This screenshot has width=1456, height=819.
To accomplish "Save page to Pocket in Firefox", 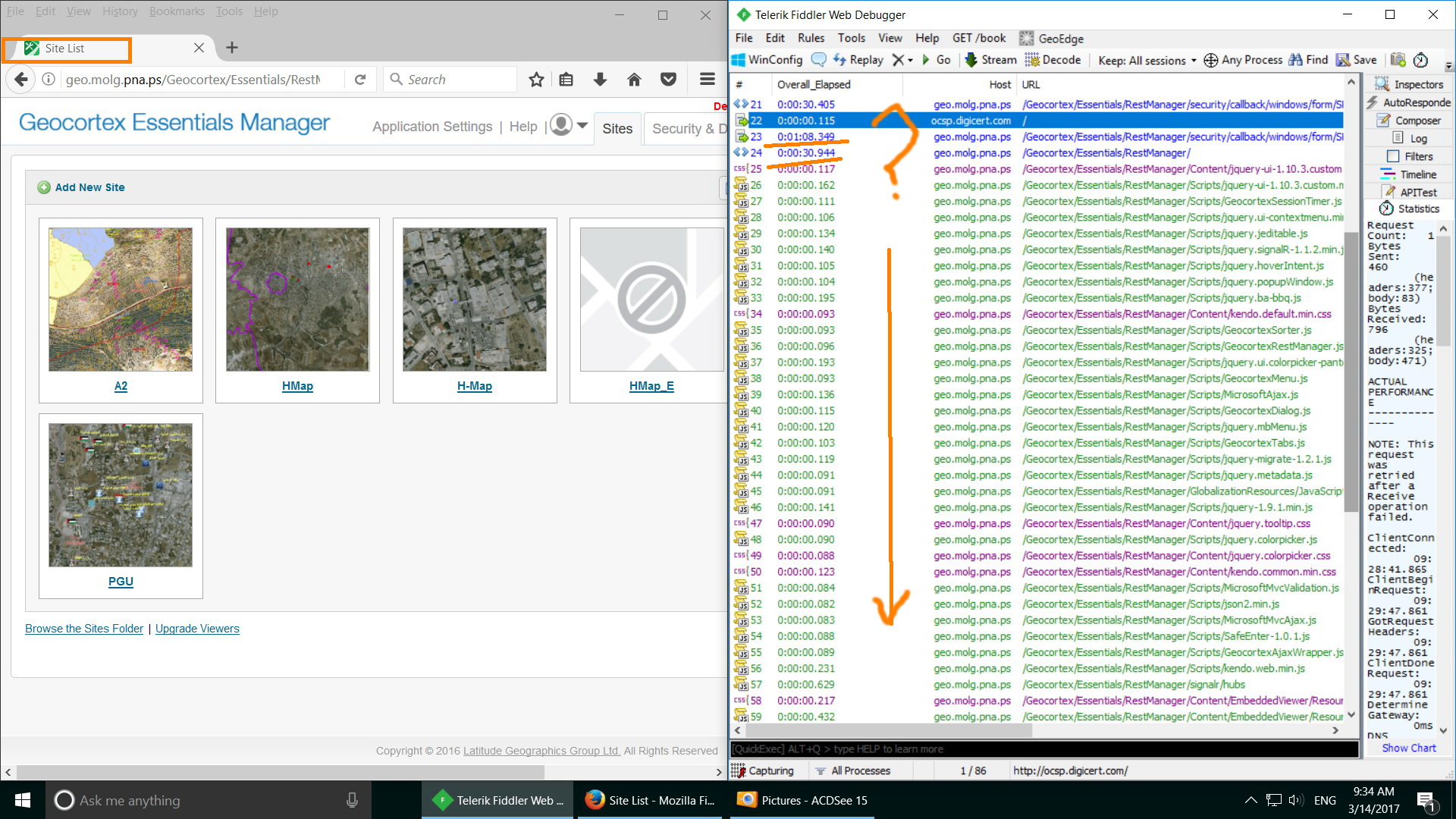I will pos(668,80).
